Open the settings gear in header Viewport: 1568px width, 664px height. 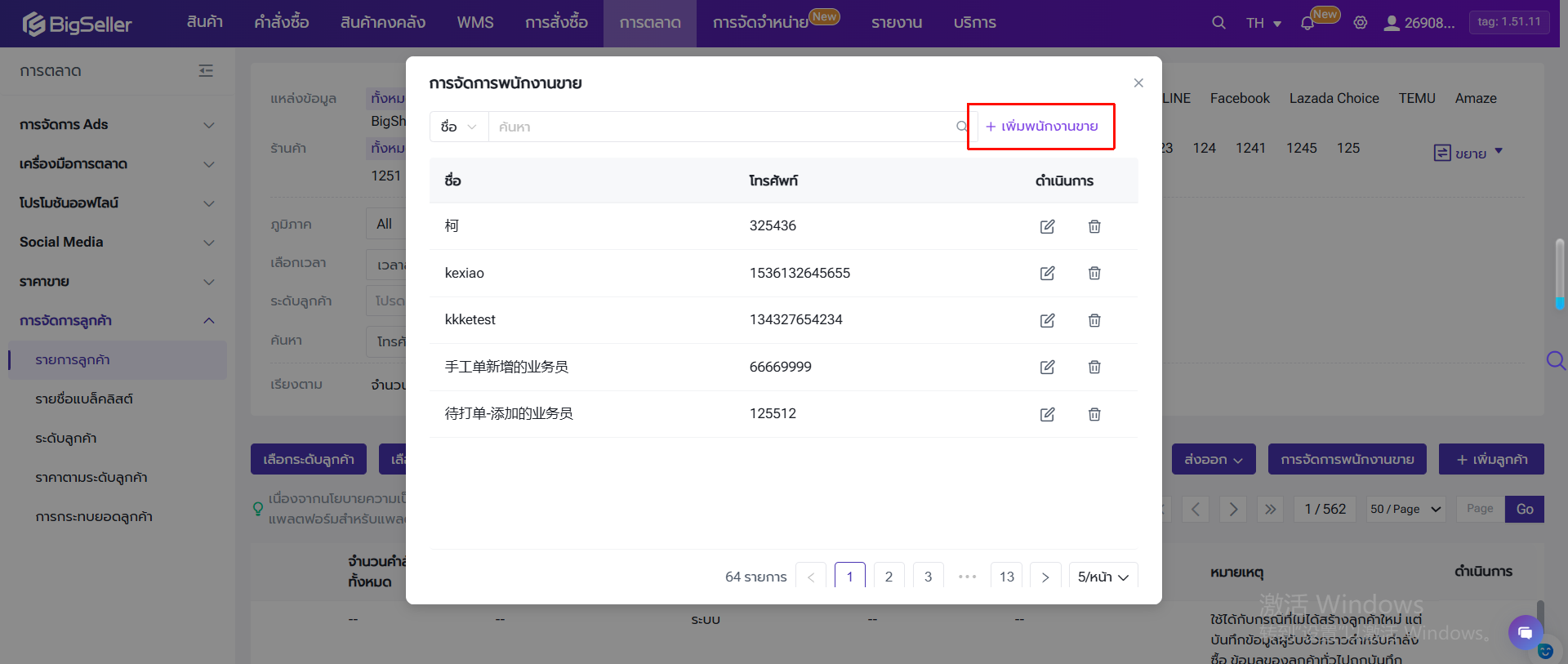[1360, 23]
